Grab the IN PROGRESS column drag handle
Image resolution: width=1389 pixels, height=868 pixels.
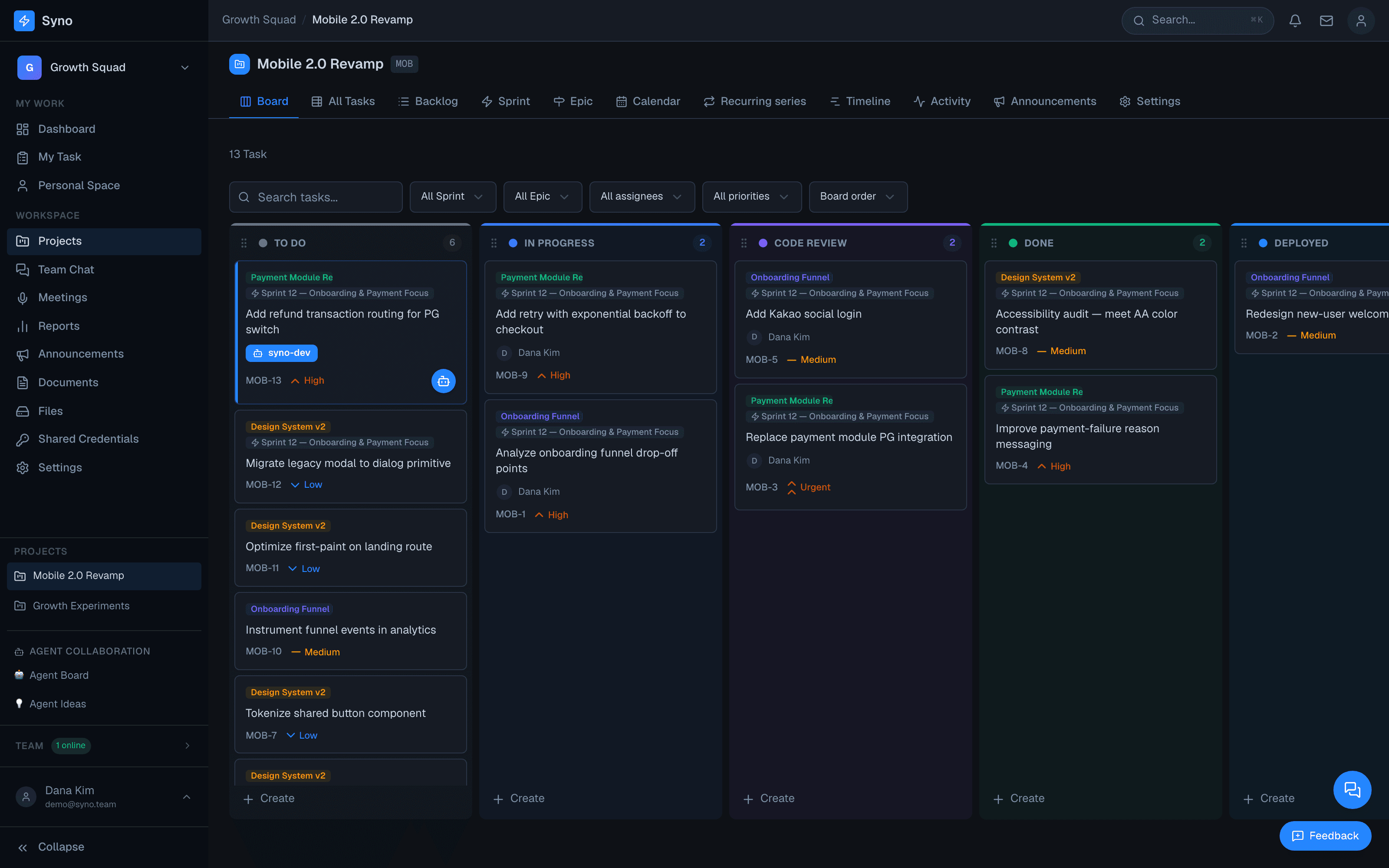tap(494, 243)
